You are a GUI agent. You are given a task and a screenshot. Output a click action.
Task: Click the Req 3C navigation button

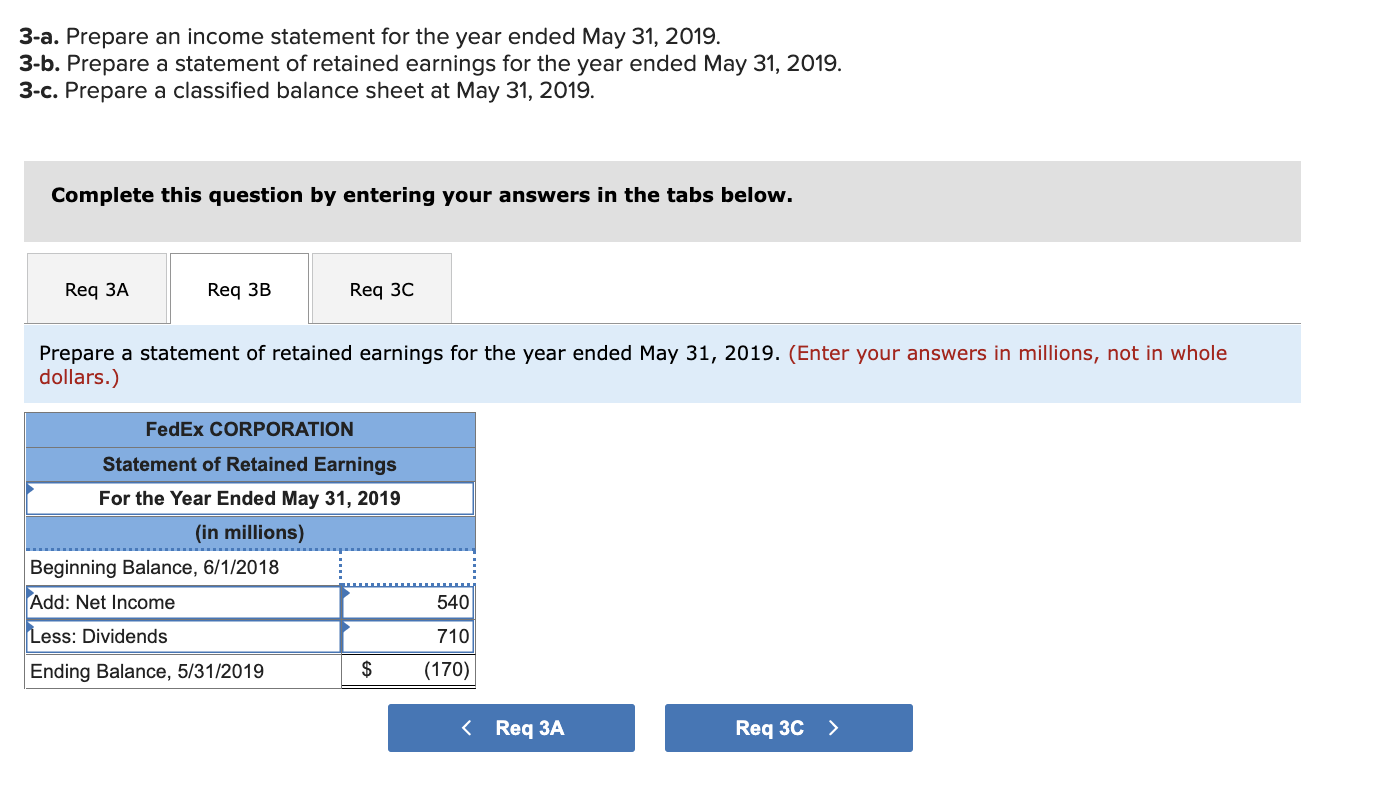point(789,728)
